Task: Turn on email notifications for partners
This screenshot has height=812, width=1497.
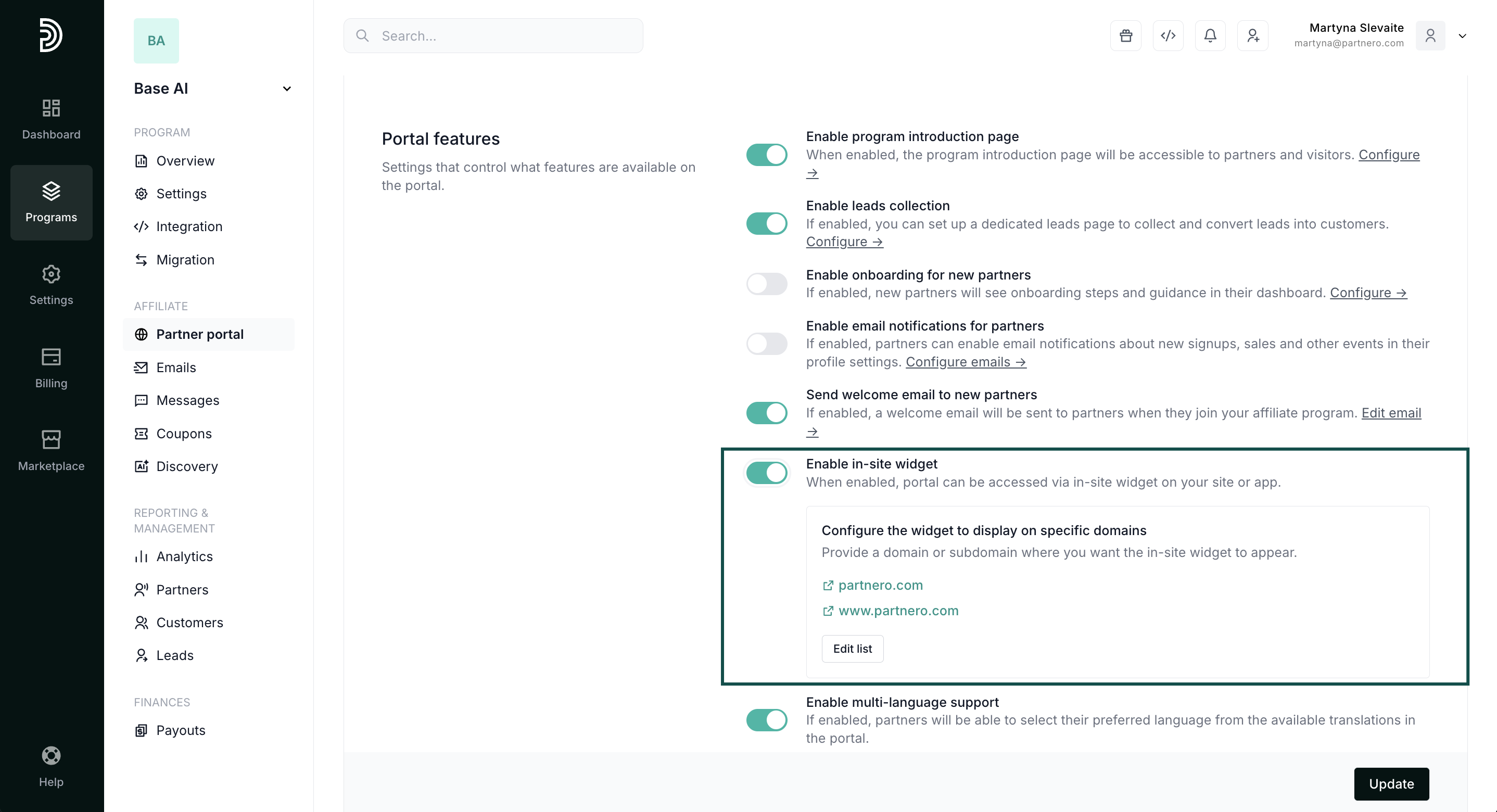Action: [x=767, y=344]
